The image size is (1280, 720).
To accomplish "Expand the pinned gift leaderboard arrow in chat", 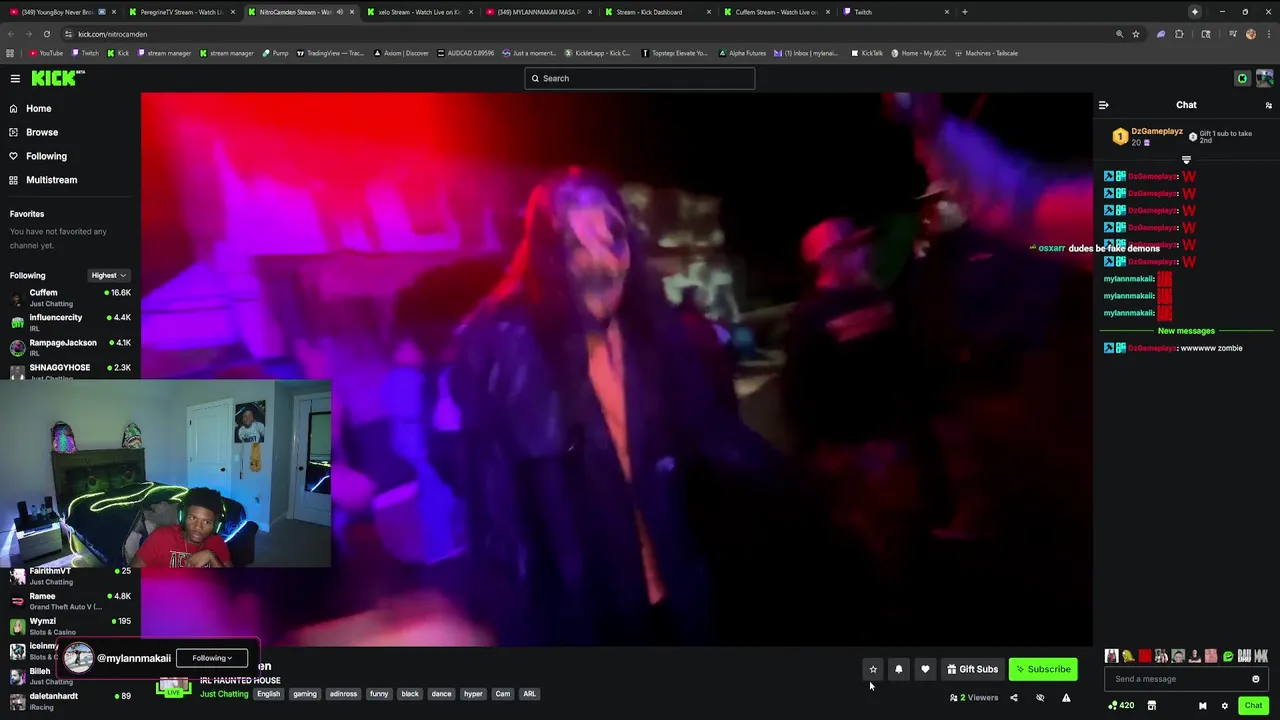I will (1186, 160).
